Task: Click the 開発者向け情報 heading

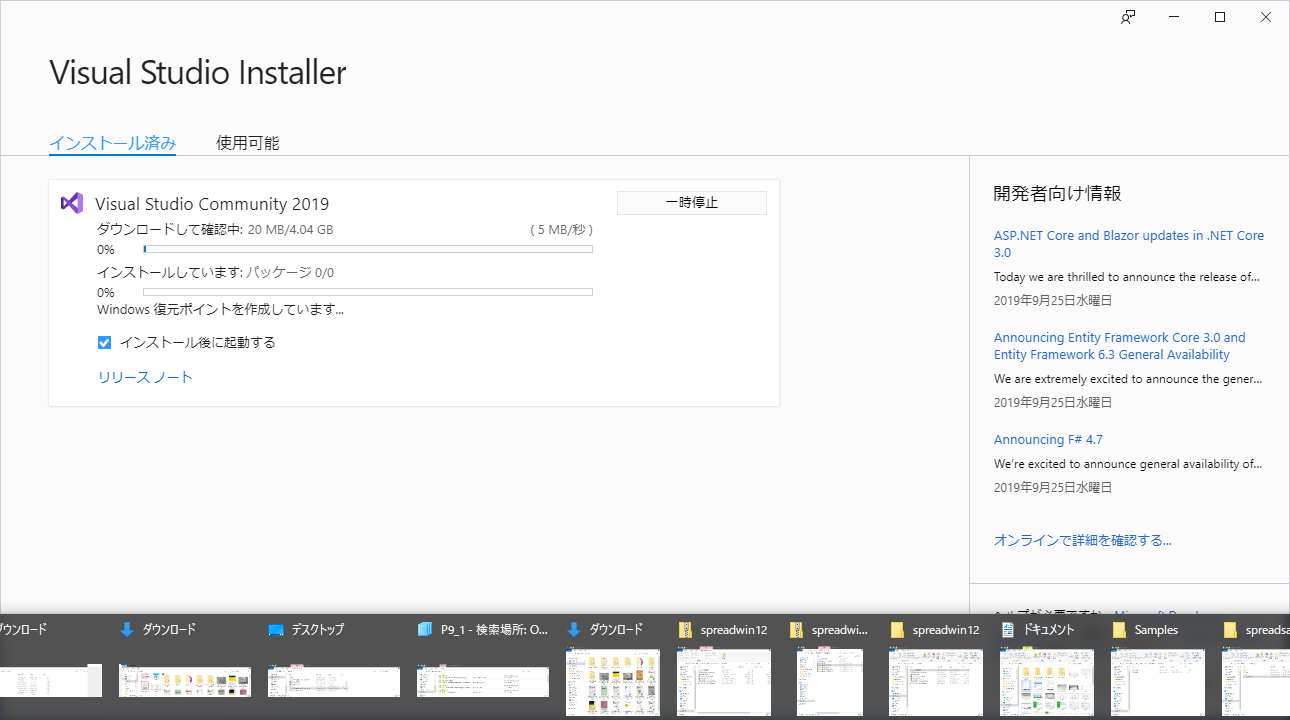Action: tap(1057, 194)
